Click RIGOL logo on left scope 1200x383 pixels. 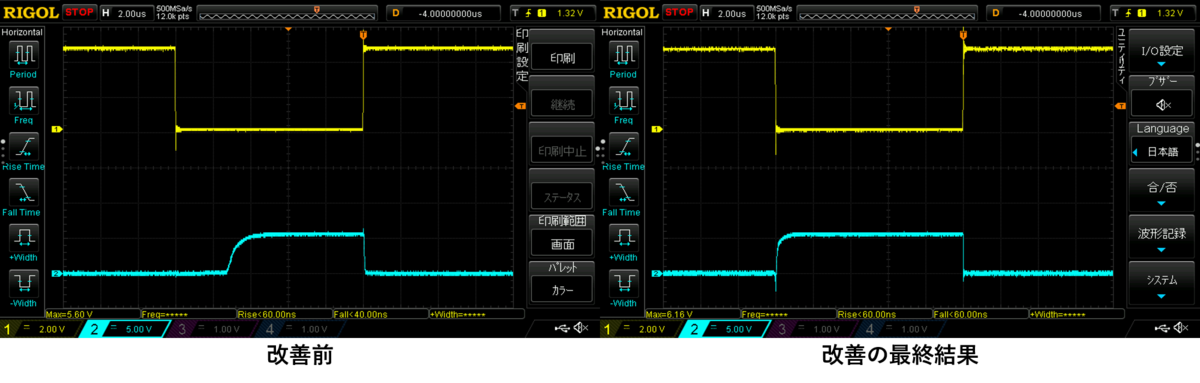pyautogui.click(x=30, y=13)
